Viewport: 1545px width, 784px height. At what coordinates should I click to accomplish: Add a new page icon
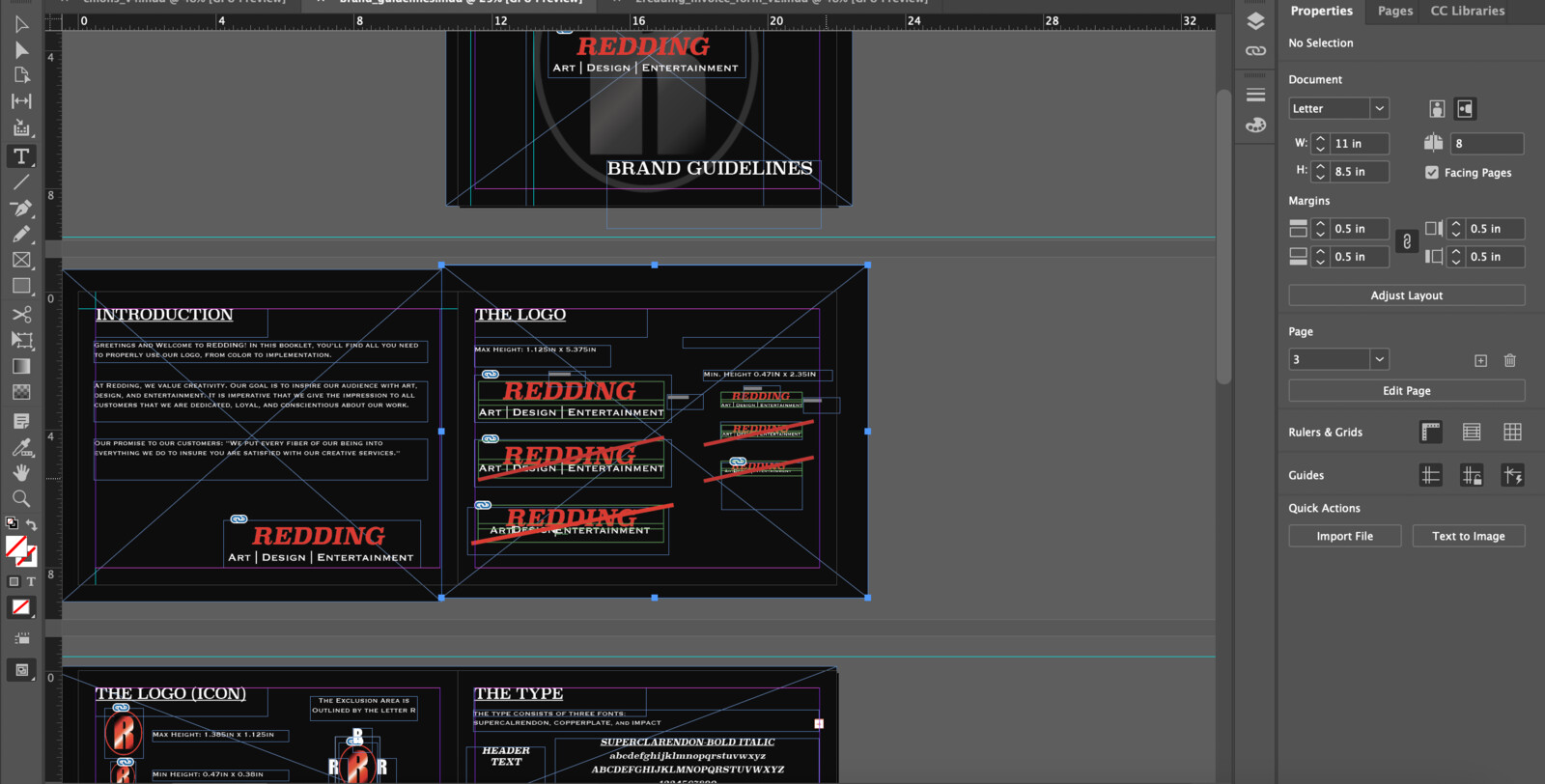1480,360
